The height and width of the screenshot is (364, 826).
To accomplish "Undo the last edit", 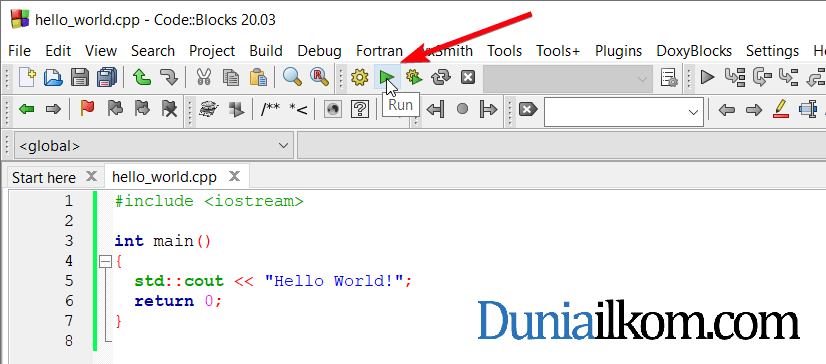I will (x=142, y=77).
